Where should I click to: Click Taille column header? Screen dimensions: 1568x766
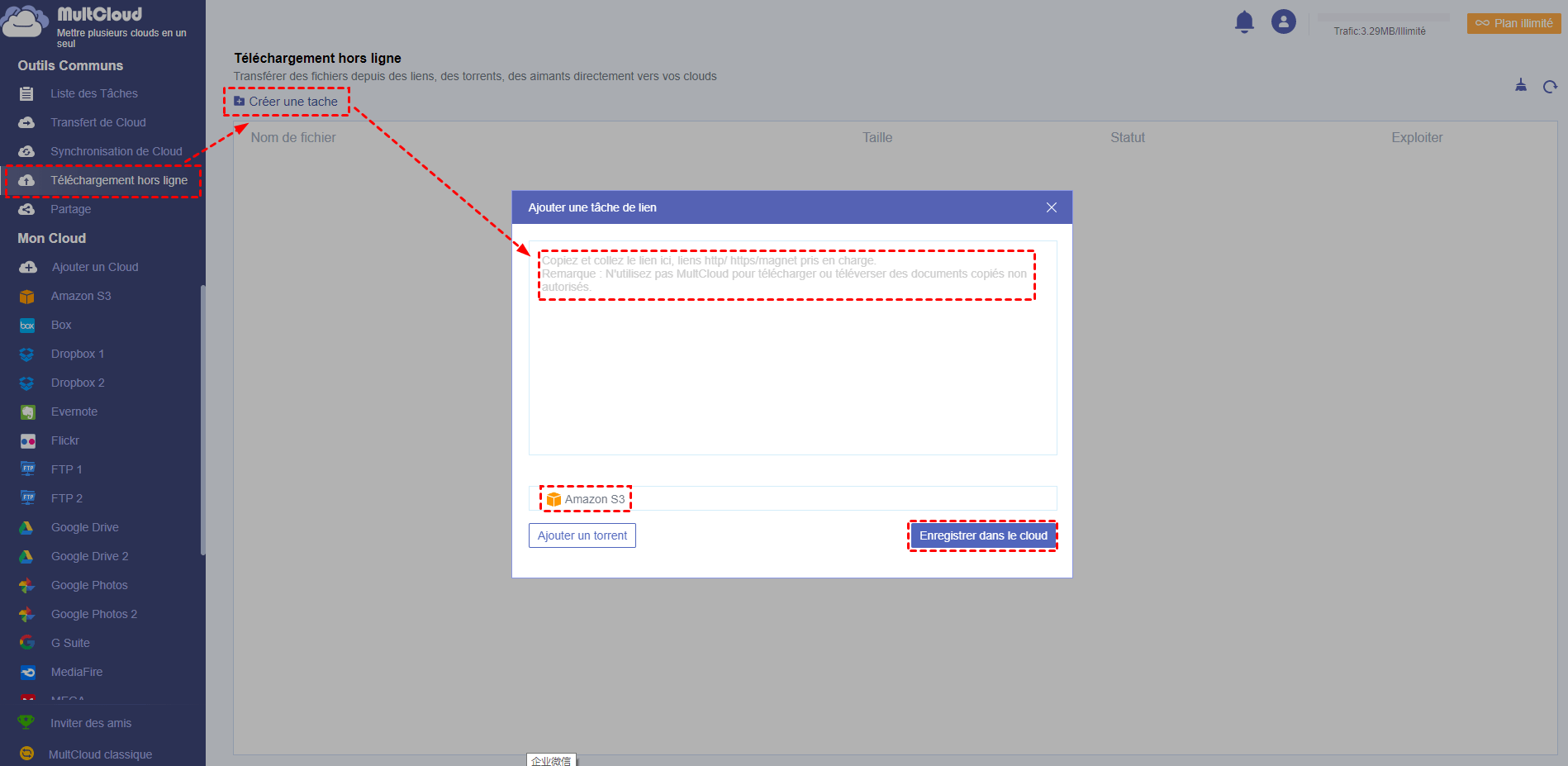point(877,138)
